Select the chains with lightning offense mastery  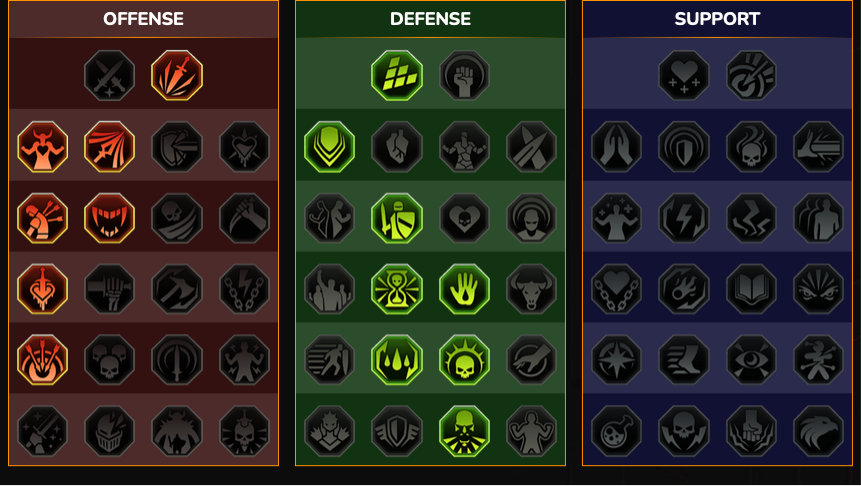[x=244, y=289]
